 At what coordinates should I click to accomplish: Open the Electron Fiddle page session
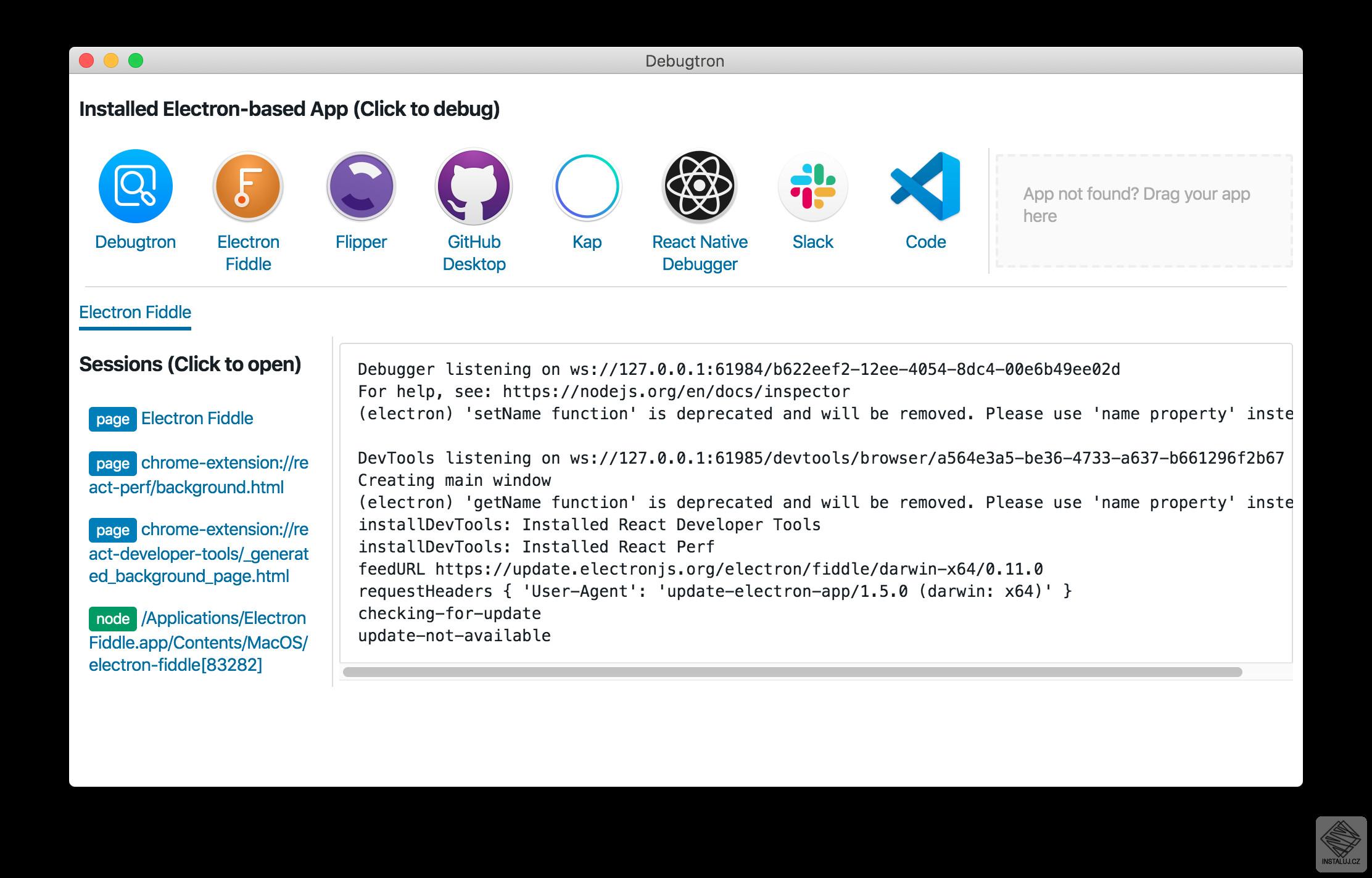197,419
